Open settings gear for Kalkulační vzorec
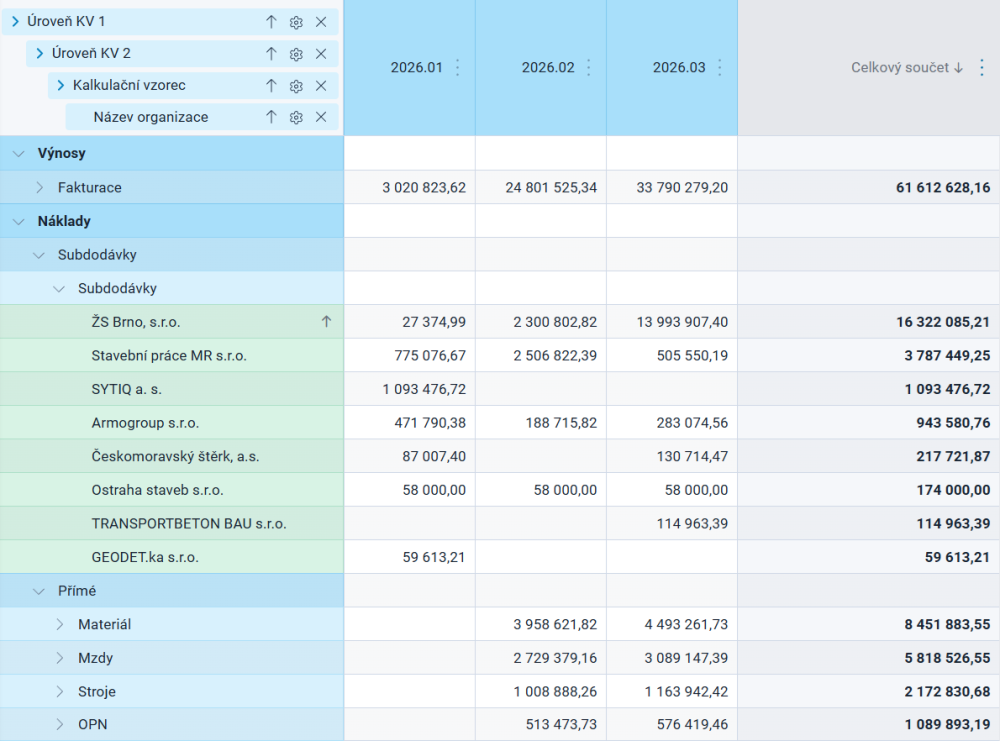The height and width of the screenshot is (741, 1000). click(296, 86)
